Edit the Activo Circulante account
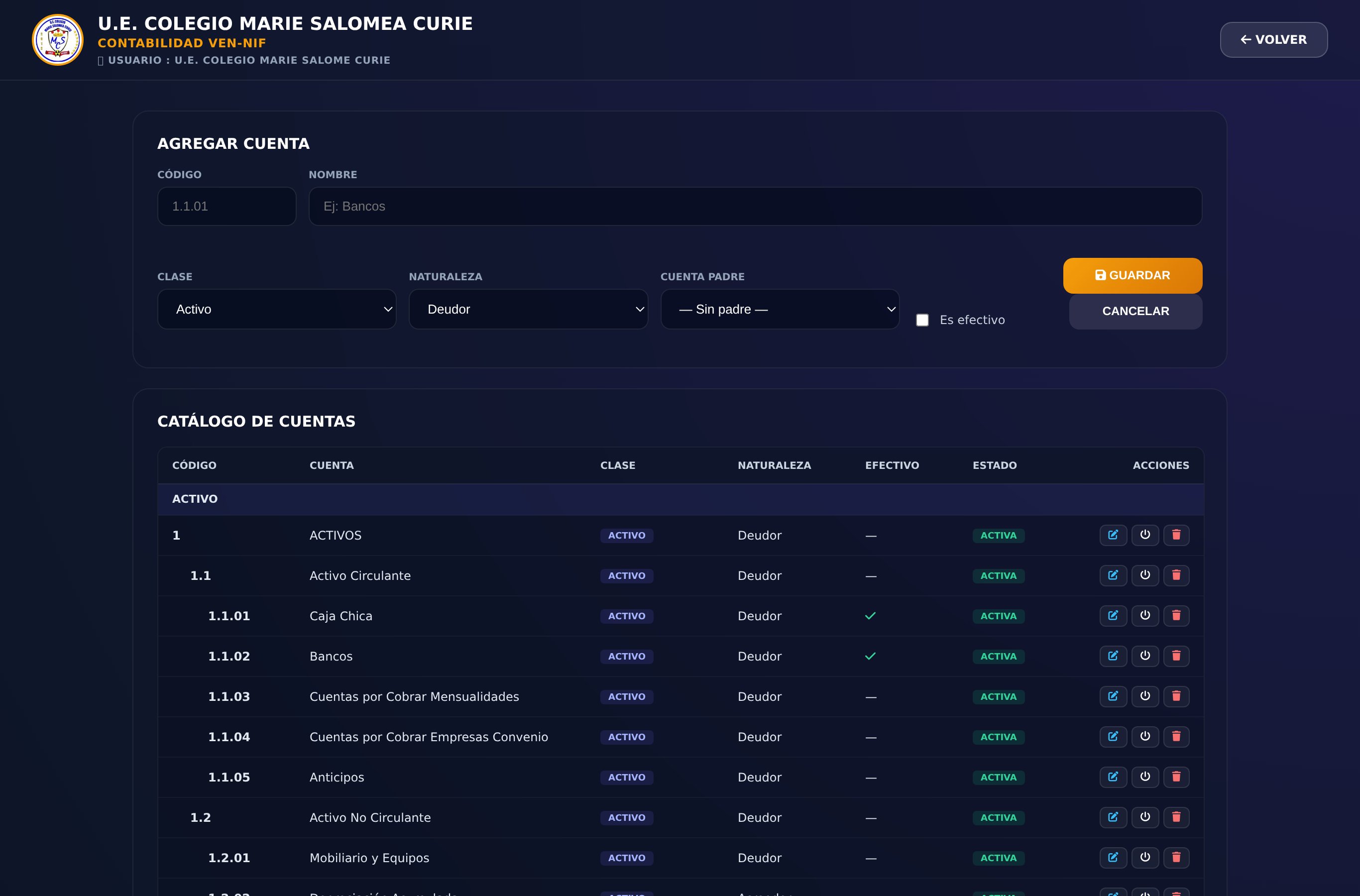 click(1113, 575)
